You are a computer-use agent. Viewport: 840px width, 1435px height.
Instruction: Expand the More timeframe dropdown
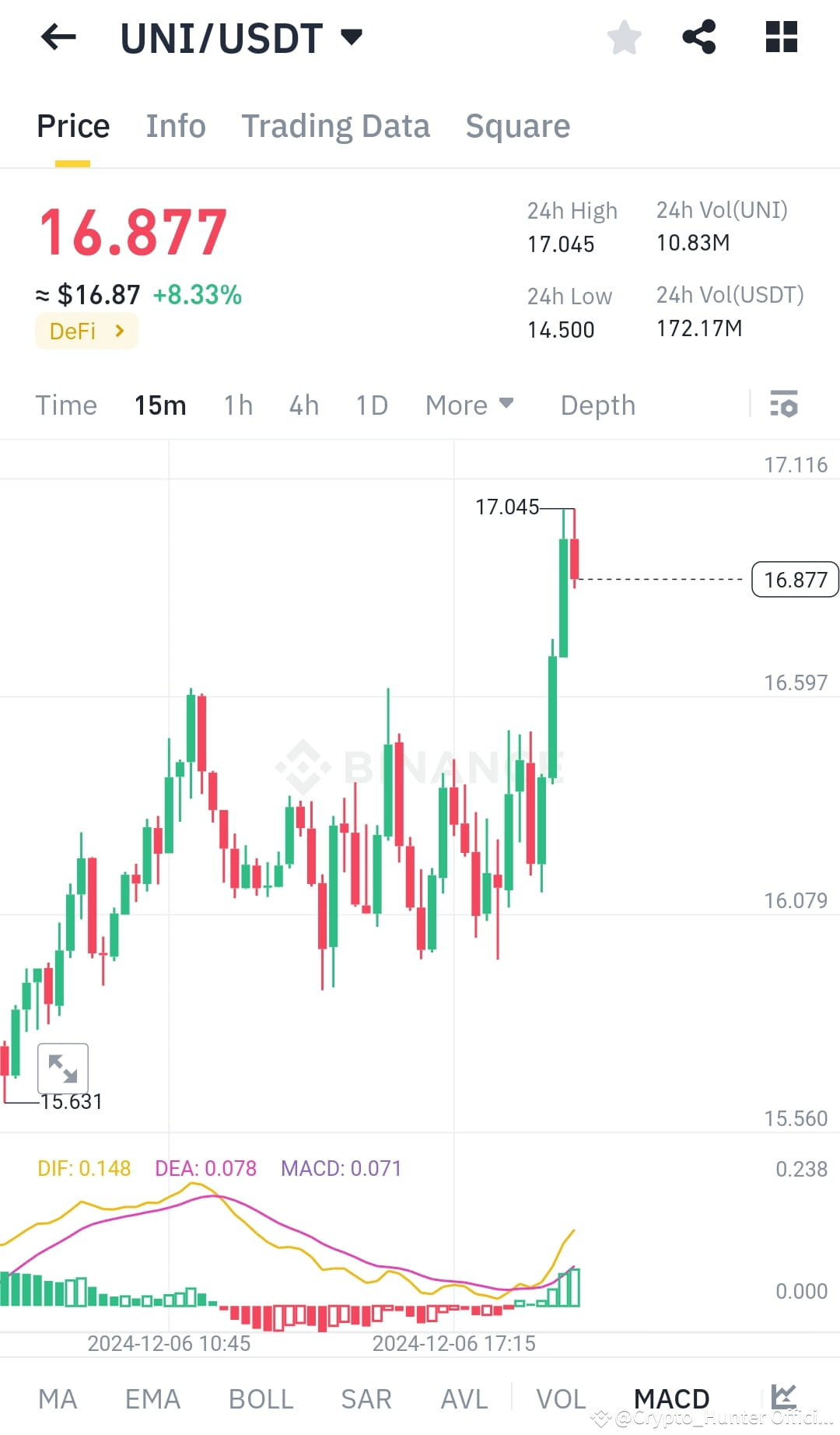pyautogui.click(x=469, y=405)
